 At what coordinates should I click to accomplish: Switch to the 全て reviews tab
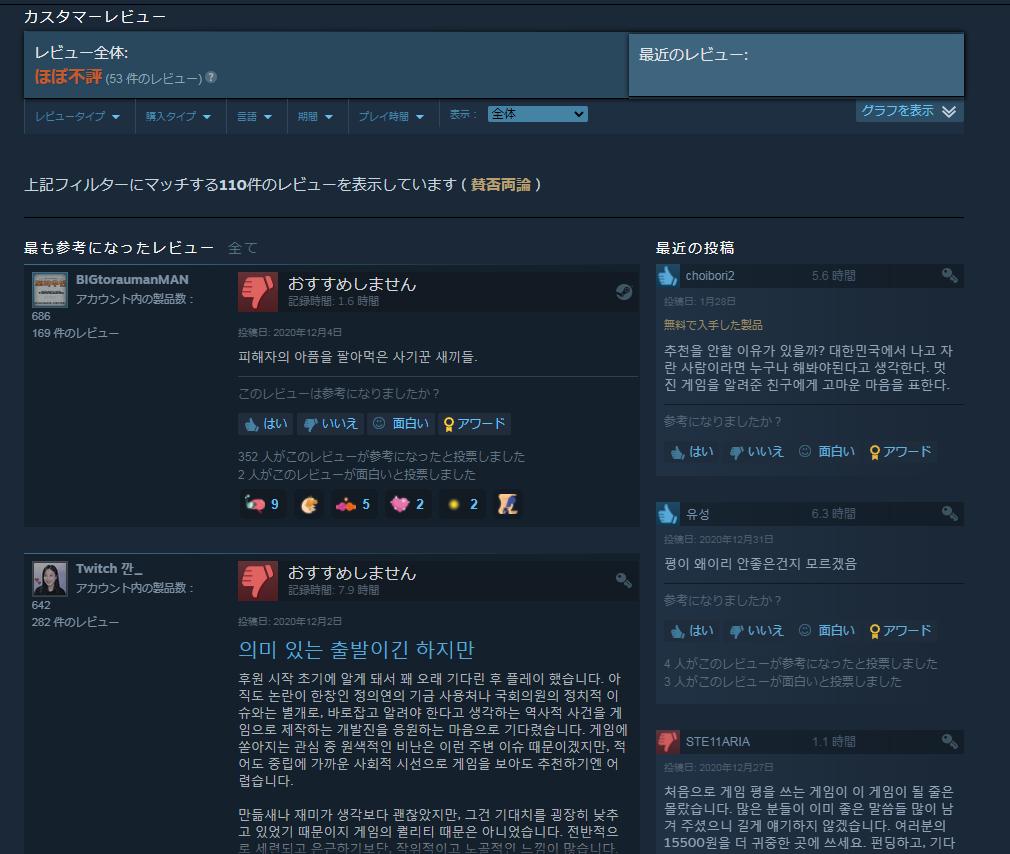(x=242, y=248)
